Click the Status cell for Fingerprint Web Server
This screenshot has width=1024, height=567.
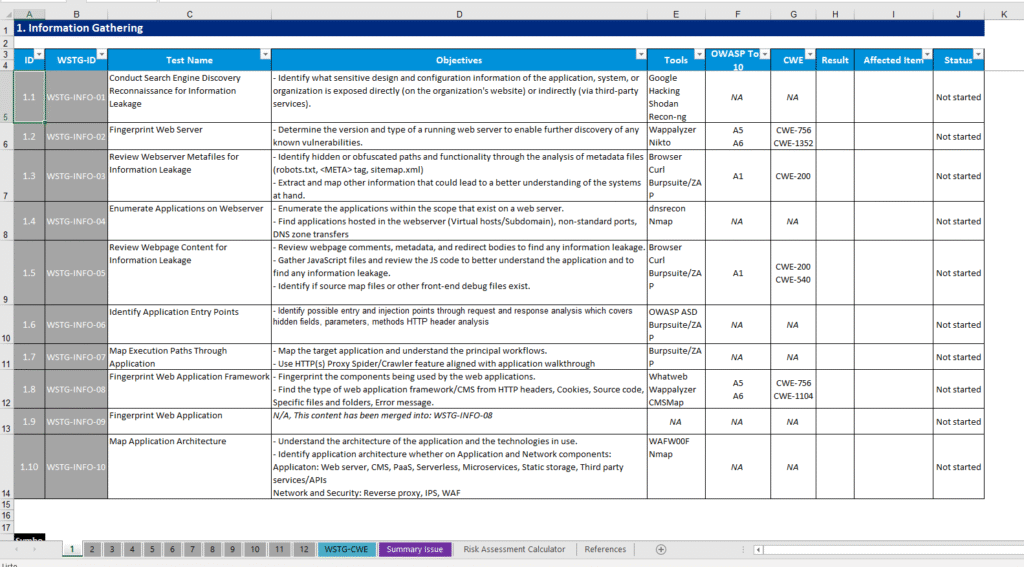[x=958, y=137]
